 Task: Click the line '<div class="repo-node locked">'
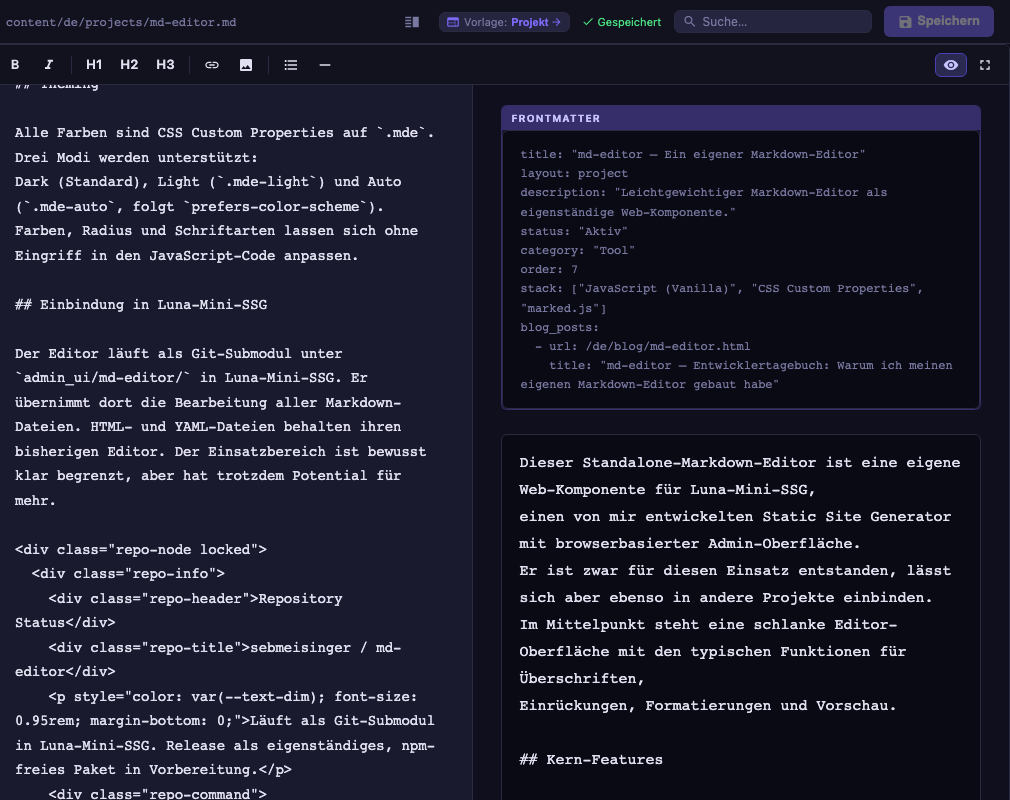click(x=141, y=549)
